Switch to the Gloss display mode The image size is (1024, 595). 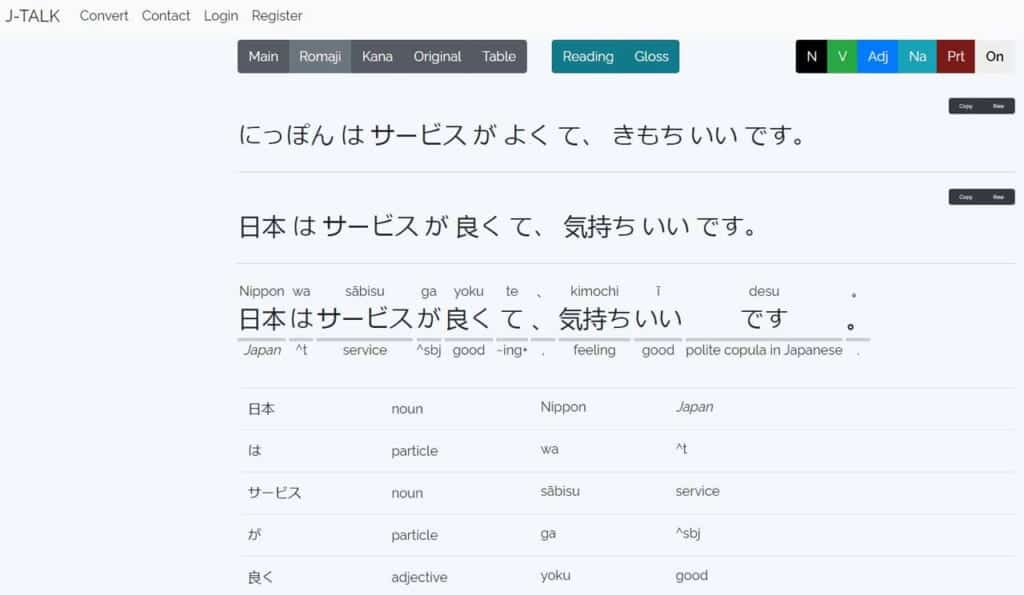651,57
